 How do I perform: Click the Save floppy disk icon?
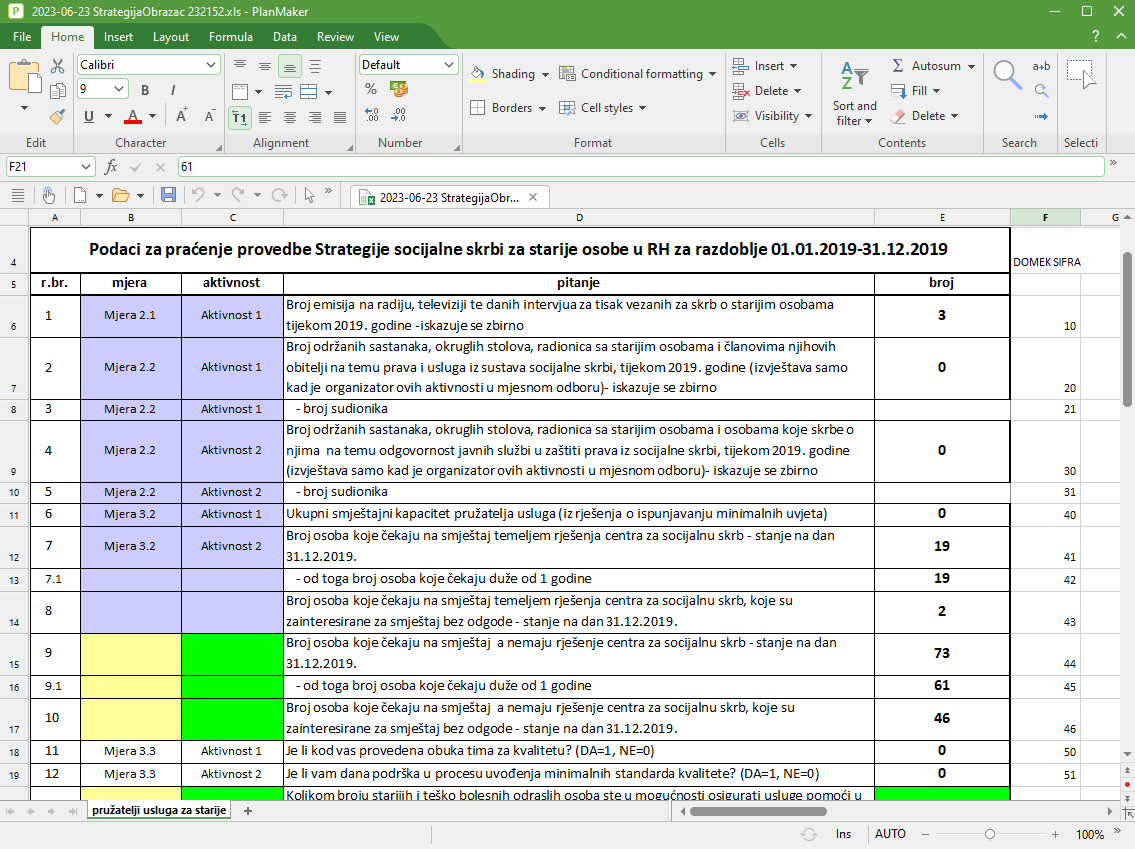point(168,195)
